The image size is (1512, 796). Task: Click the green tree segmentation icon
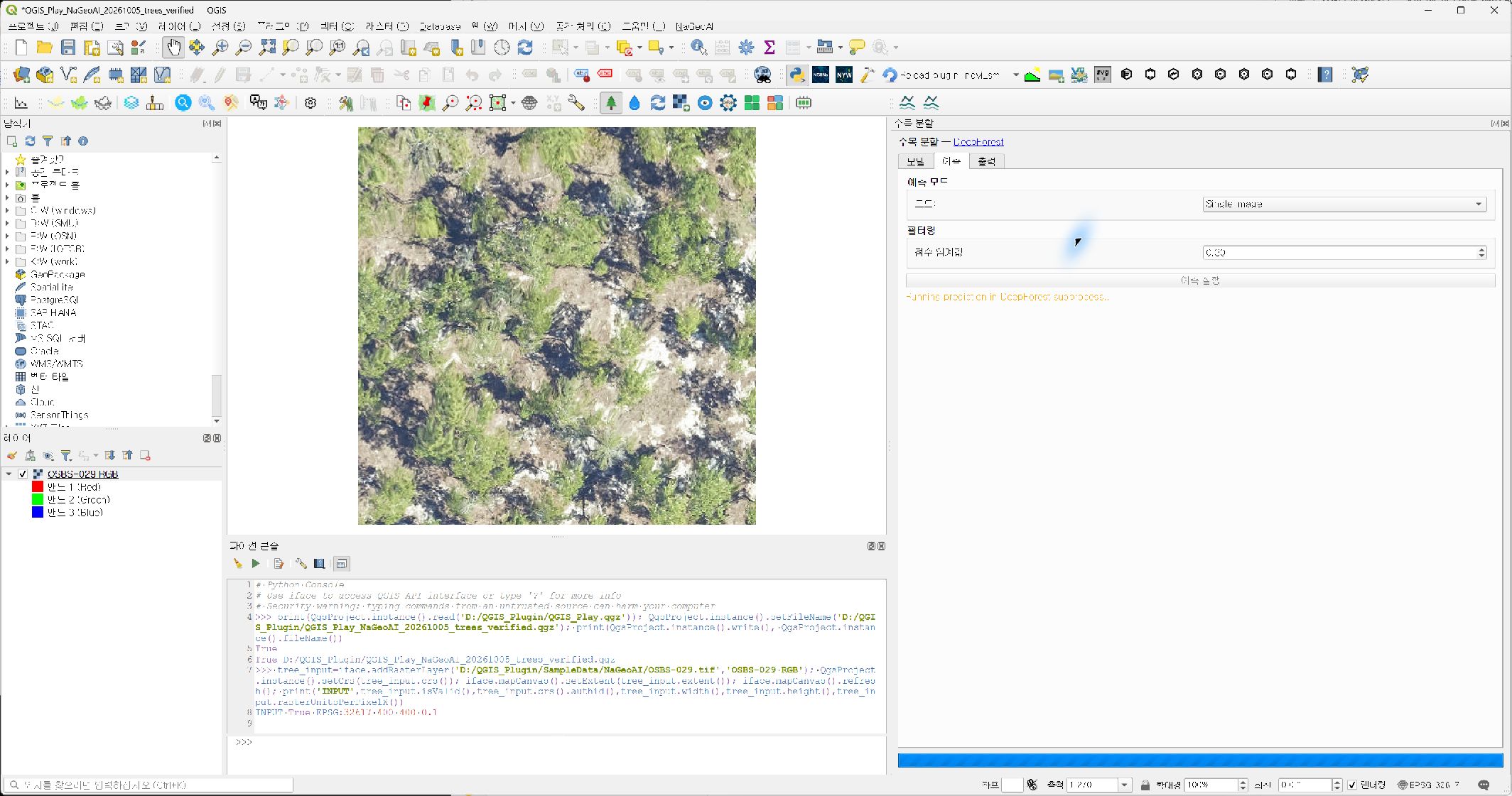pyautogui.click(x=611, y=103)
